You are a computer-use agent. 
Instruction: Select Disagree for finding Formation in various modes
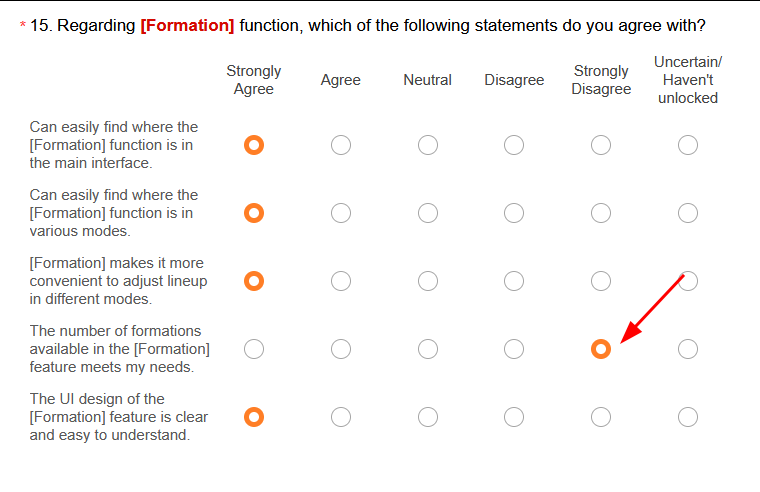pos(514,213)
